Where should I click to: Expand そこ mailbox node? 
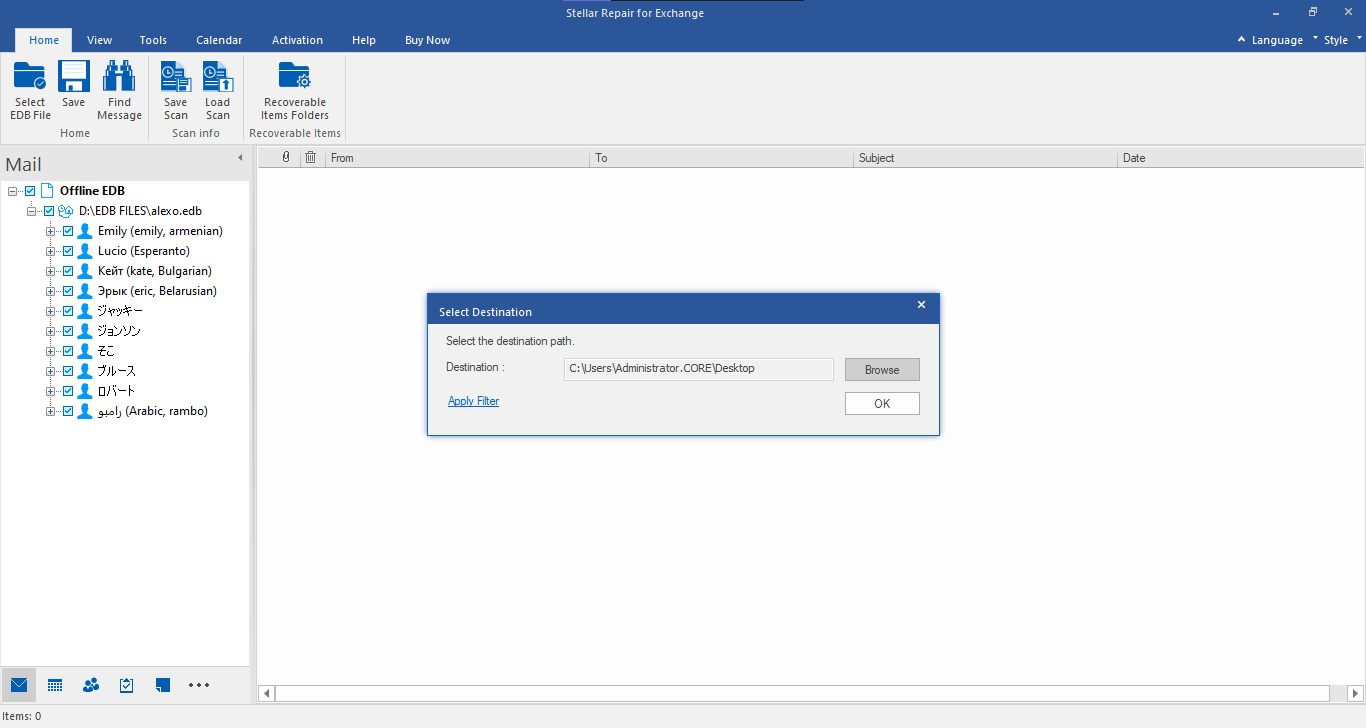coord(50,351)
